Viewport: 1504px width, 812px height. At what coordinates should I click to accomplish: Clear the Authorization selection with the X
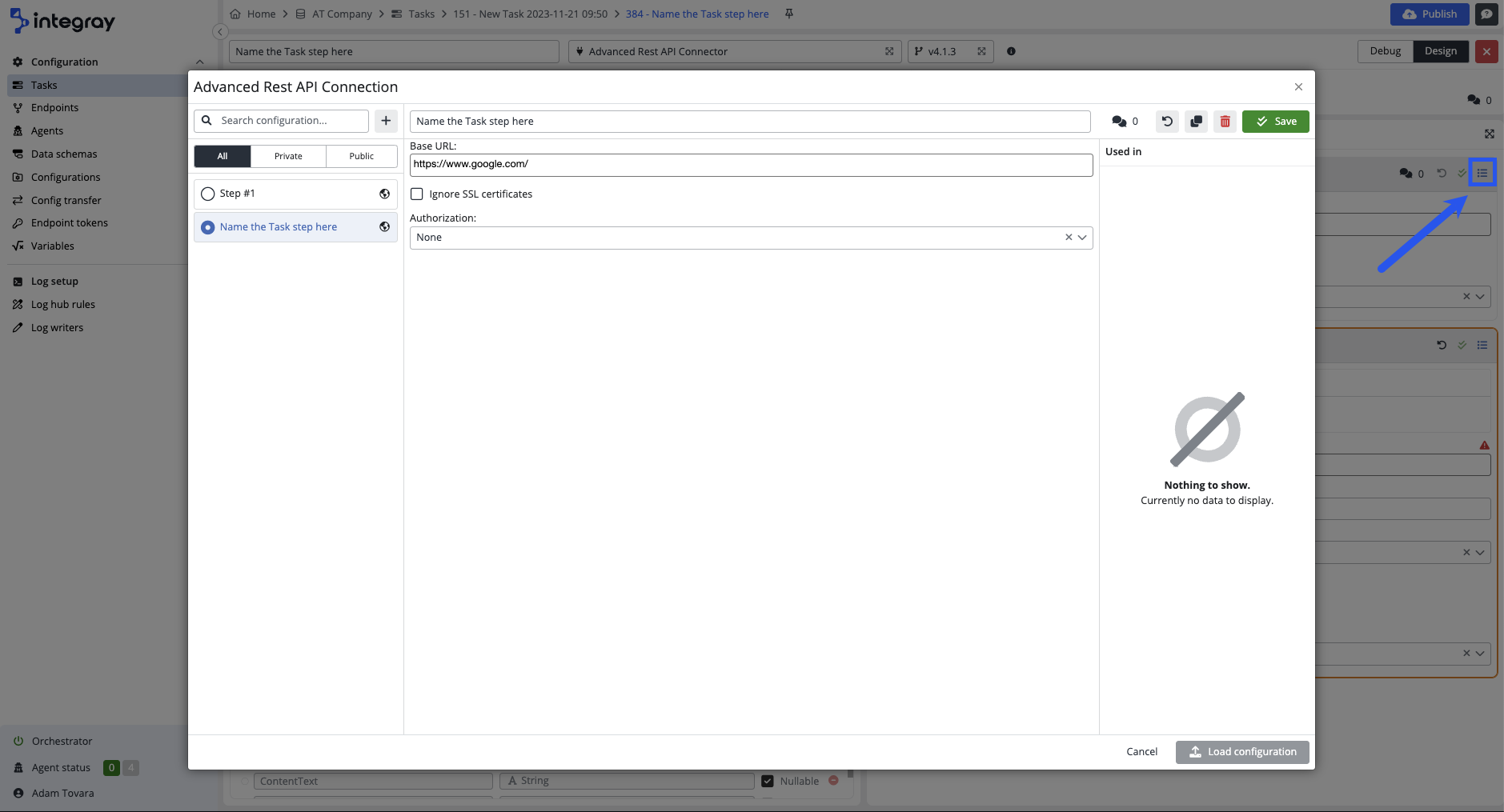point(1068,238)
